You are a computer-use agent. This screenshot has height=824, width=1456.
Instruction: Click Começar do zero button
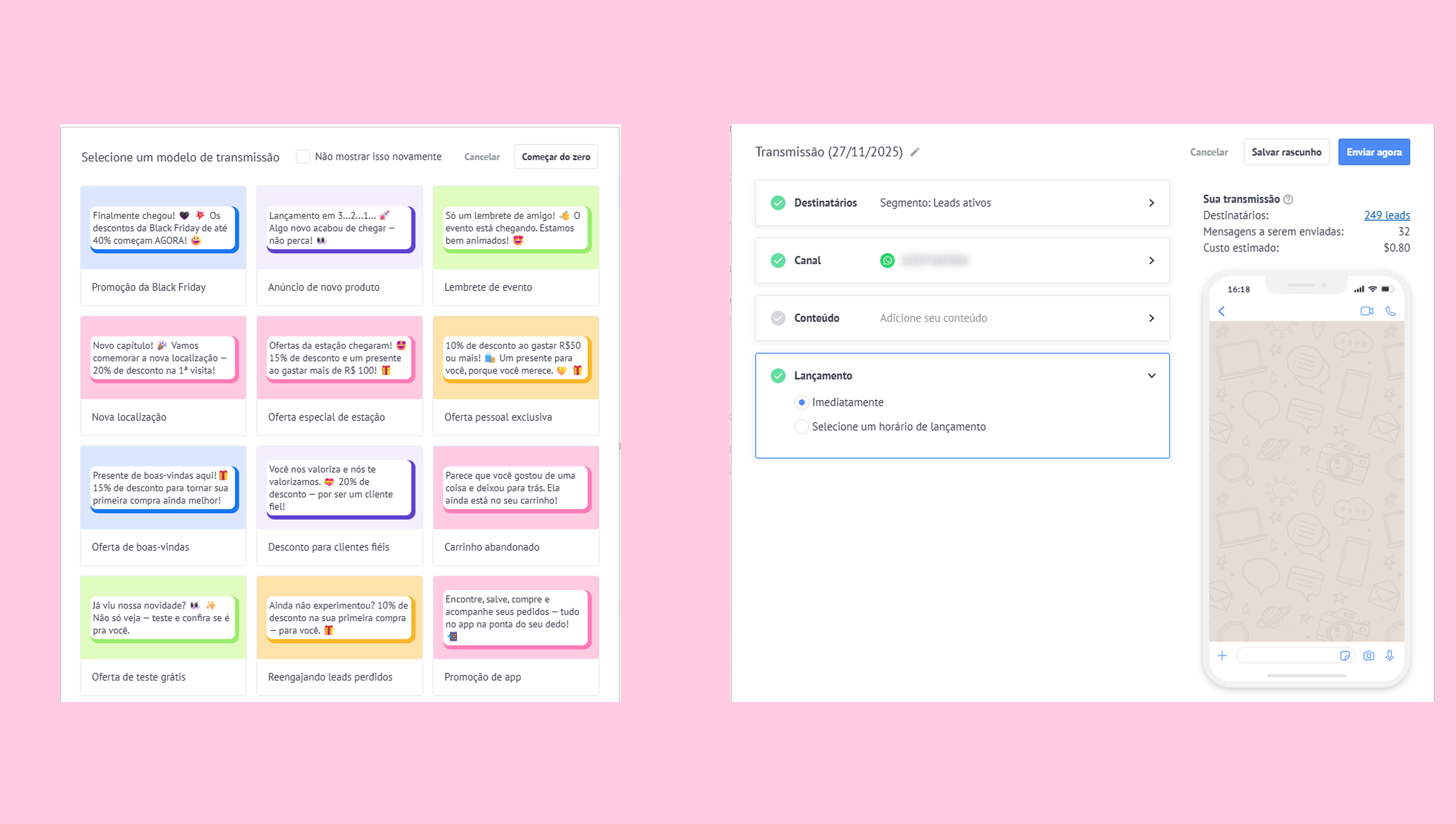[555, 157]
